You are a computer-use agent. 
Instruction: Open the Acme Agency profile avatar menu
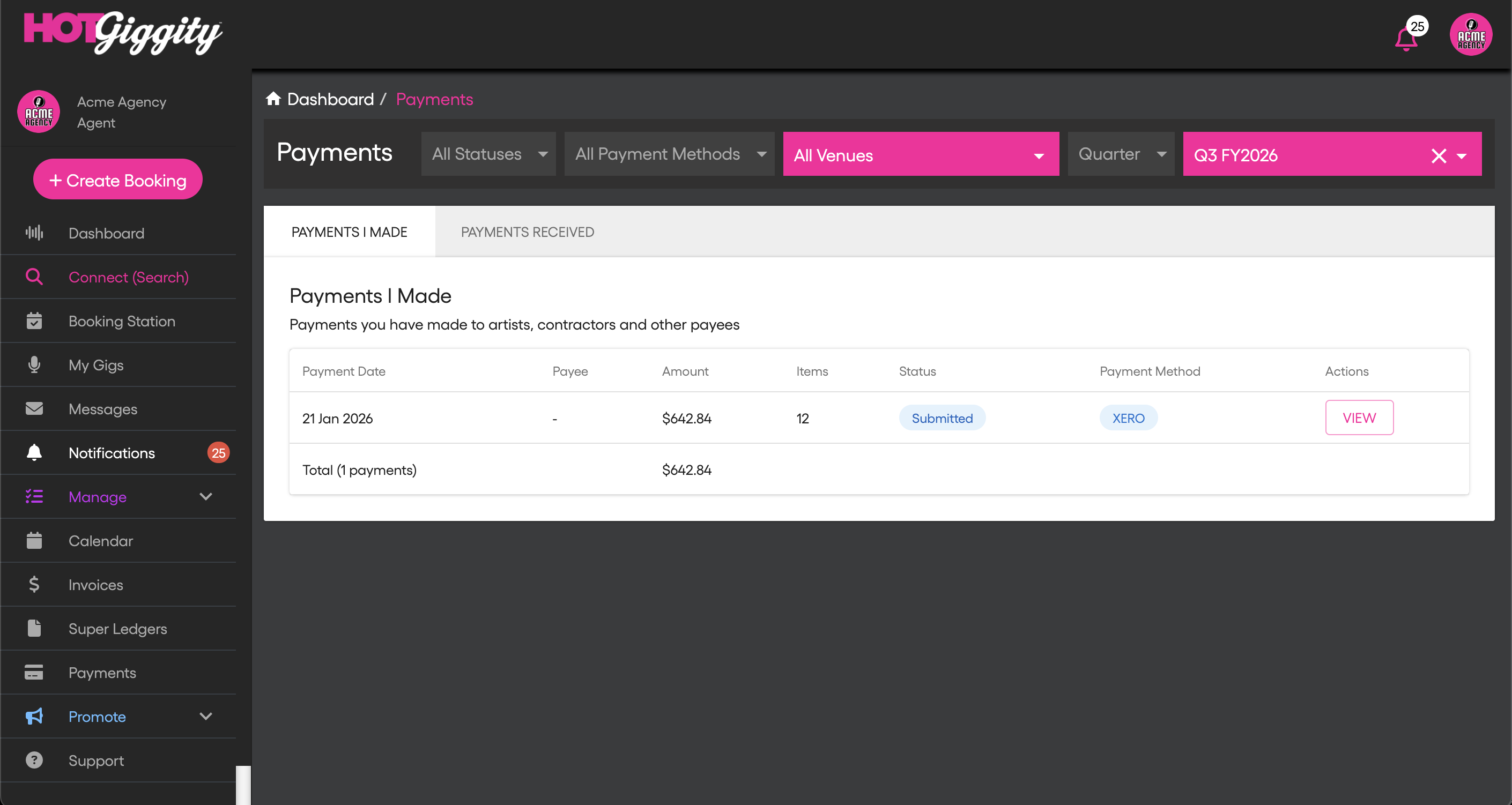1470,35
